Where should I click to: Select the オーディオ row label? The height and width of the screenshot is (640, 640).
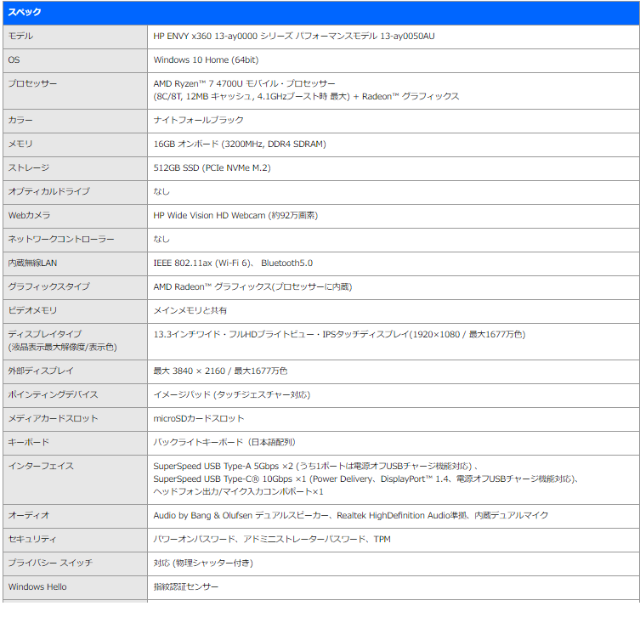coord(29,516)
